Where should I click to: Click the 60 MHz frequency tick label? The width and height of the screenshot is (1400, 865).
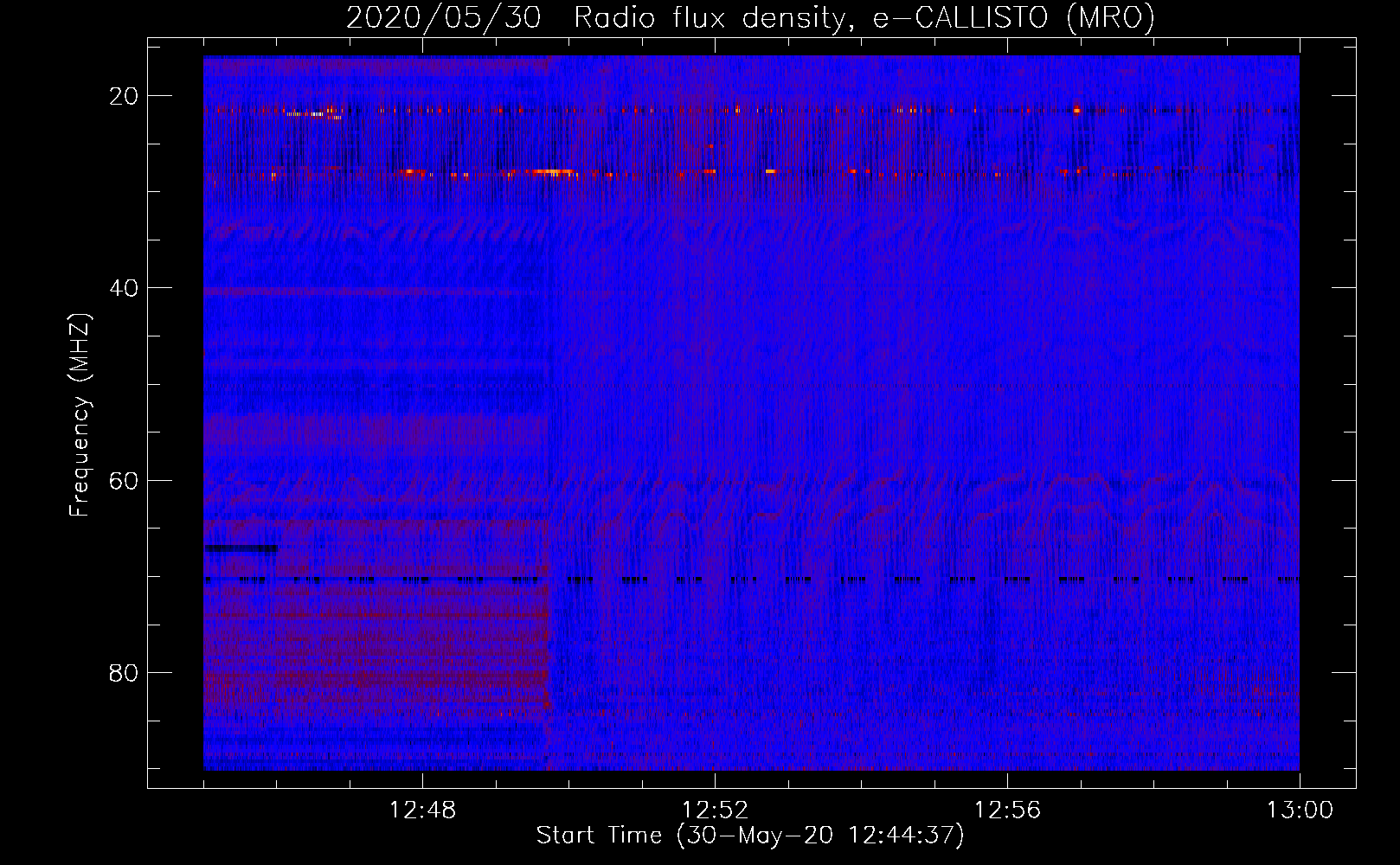click(124, 480)
